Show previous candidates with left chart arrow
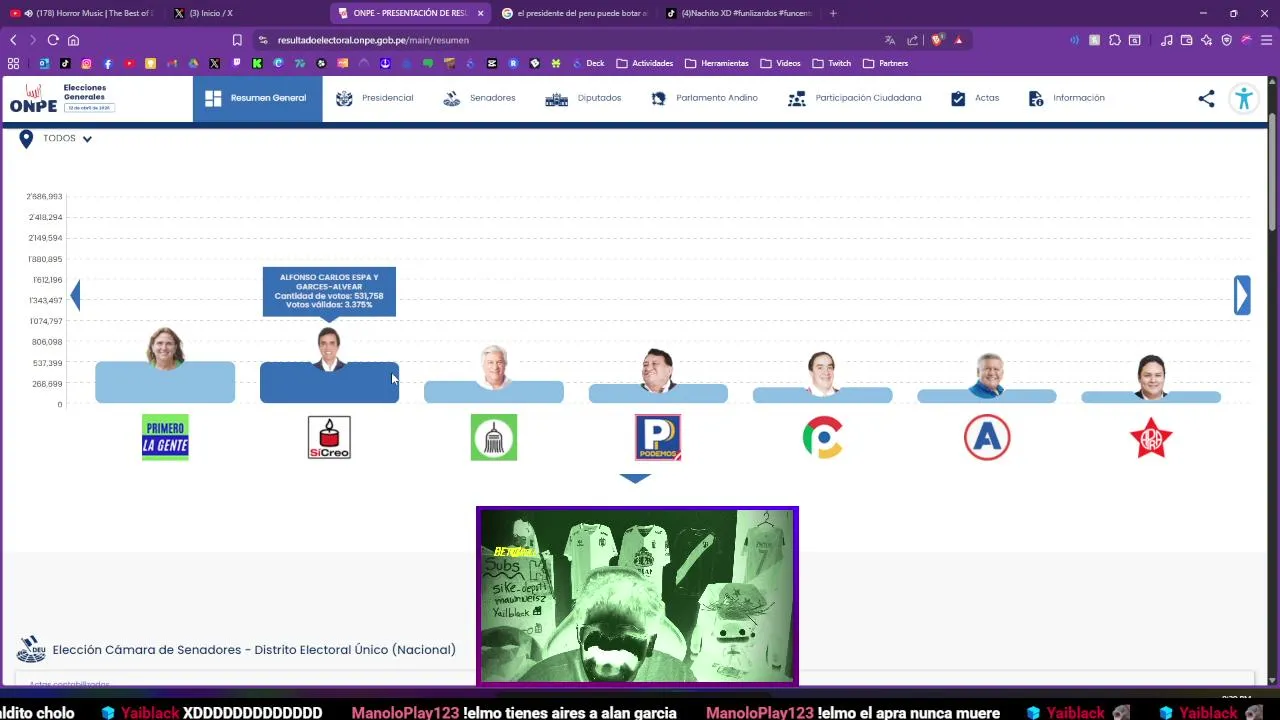 point(75,295)
